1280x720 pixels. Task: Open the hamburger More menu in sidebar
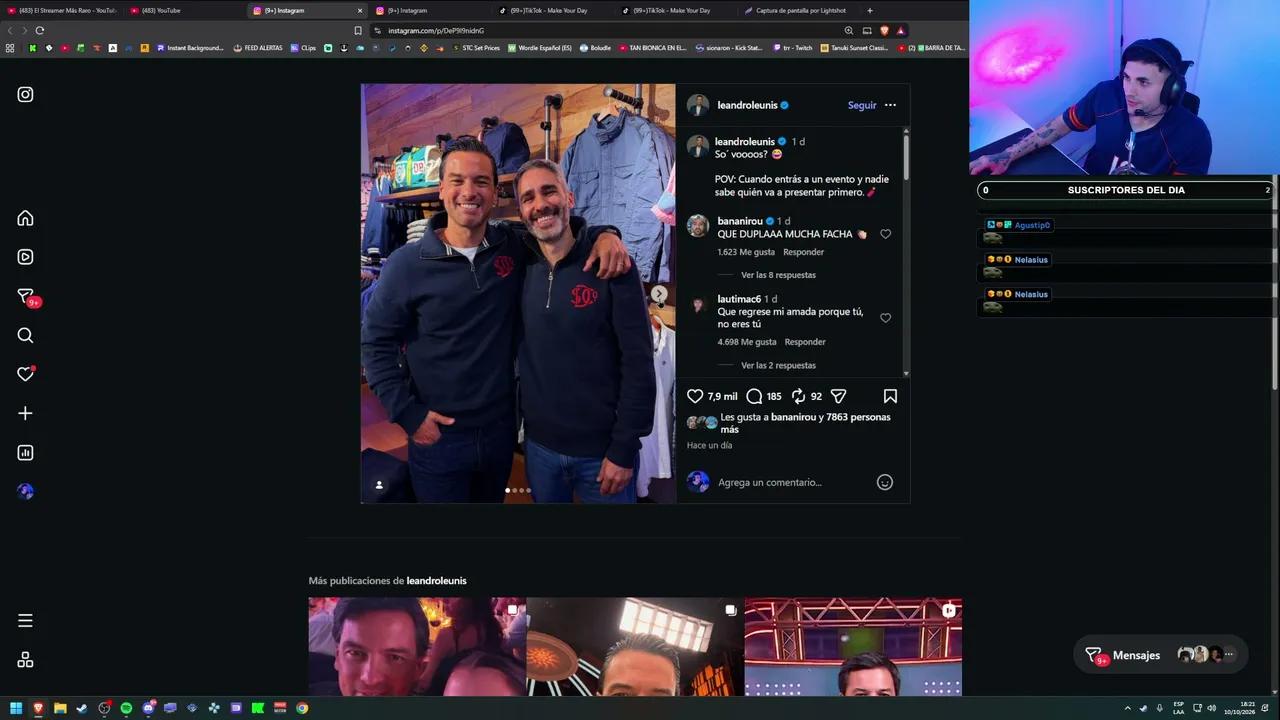coord(25,621)
